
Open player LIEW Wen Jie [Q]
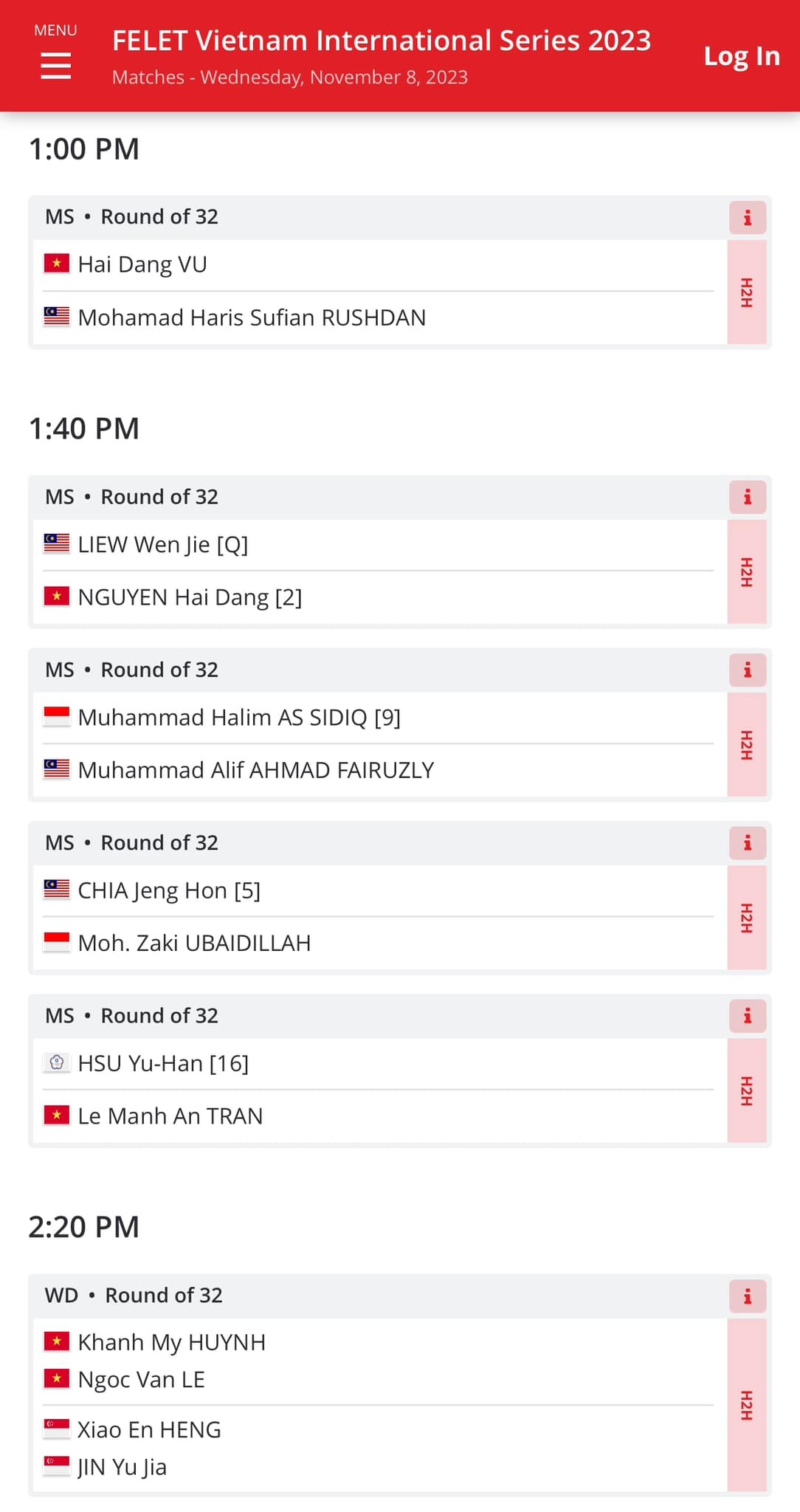[x=163, y=545]
